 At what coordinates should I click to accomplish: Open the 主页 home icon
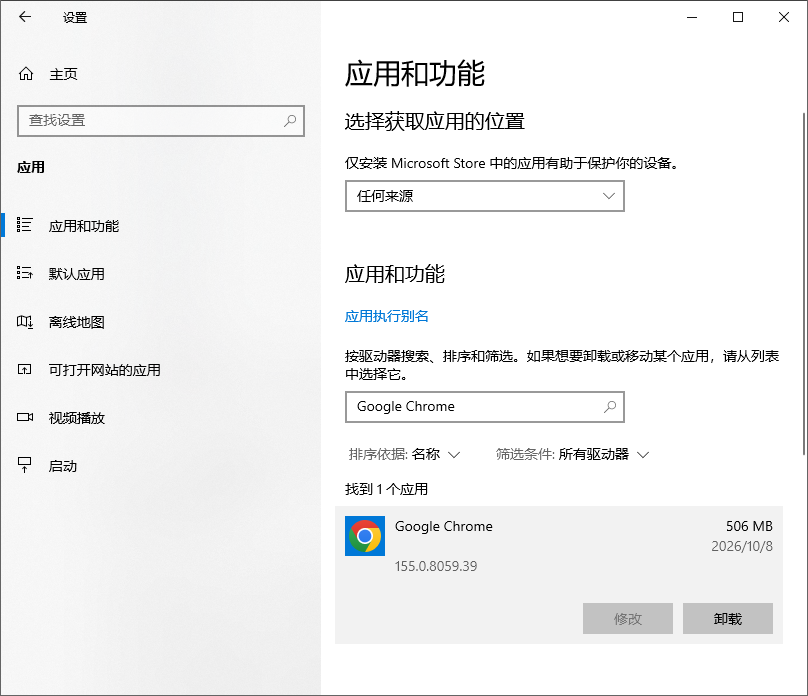tap(26, 74)
